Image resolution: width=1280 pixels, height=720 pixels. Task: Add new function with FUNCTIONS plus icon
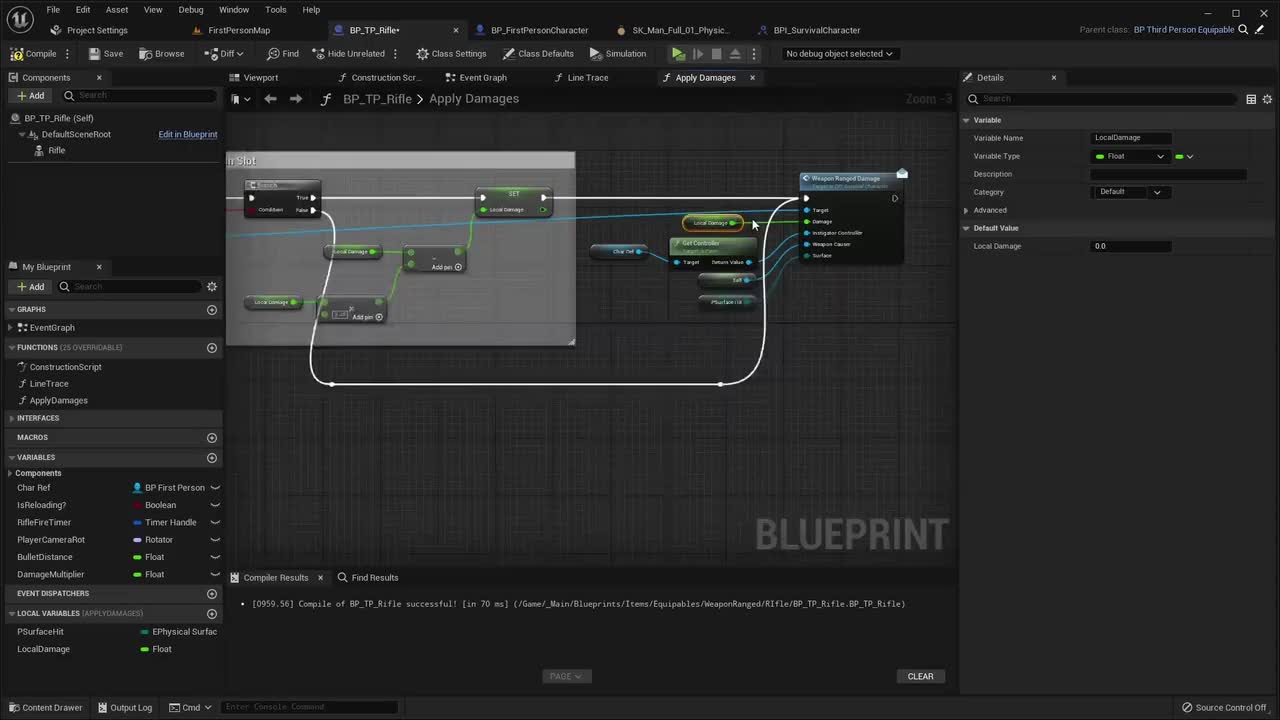(211, 348)
